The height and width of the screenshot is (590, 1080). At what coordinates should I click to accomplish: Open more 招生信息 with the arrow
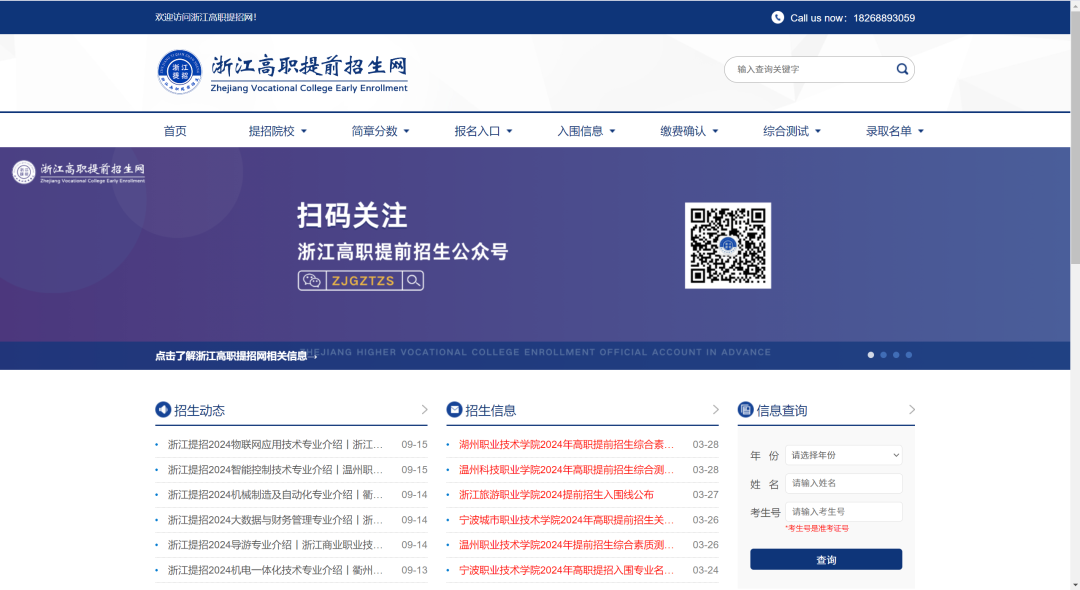click(x=716, y=410)
